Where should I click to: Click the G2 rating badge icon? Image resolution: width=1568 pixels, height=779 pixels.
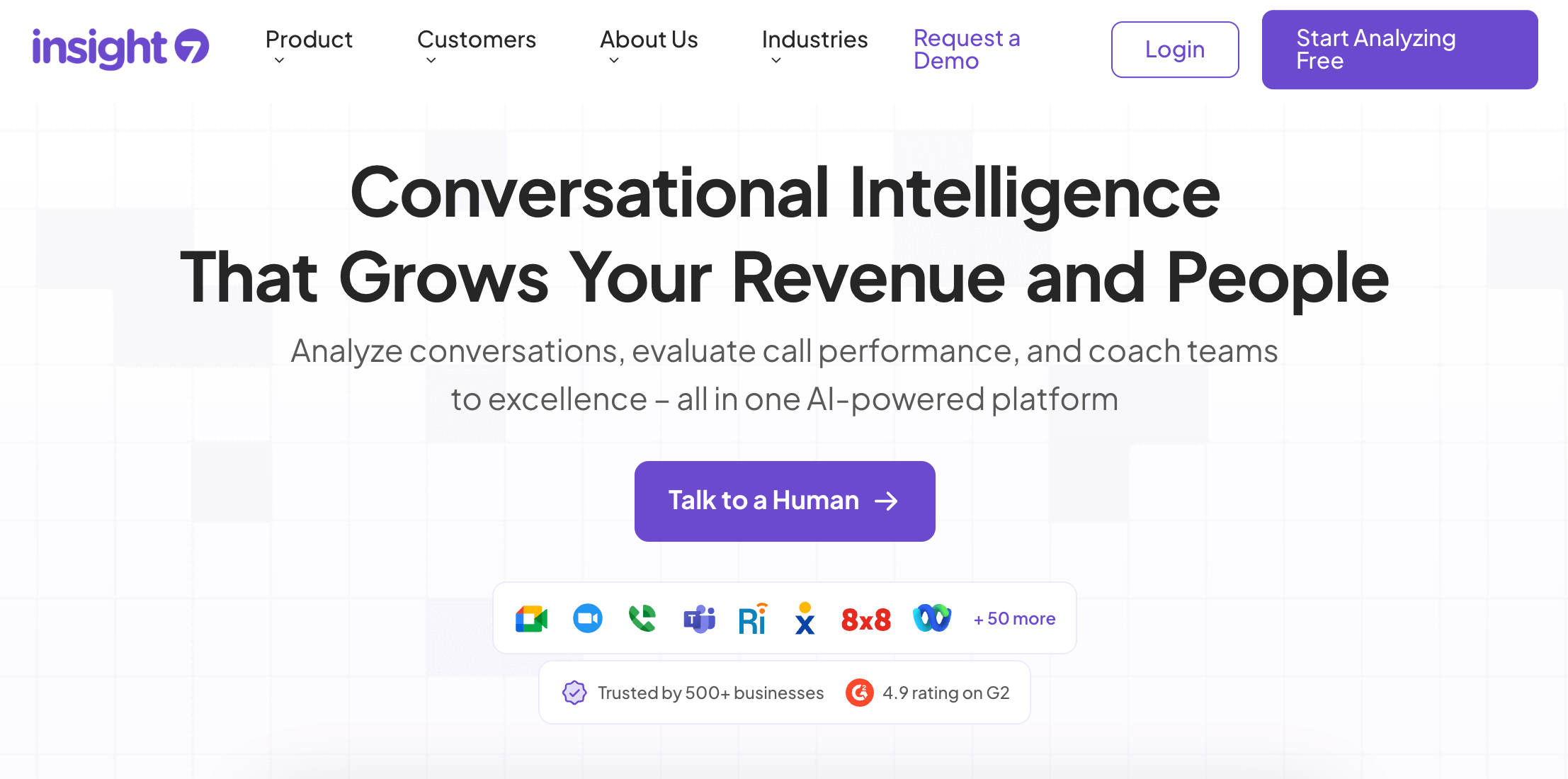pyautogui.click(x=859, y=693)
